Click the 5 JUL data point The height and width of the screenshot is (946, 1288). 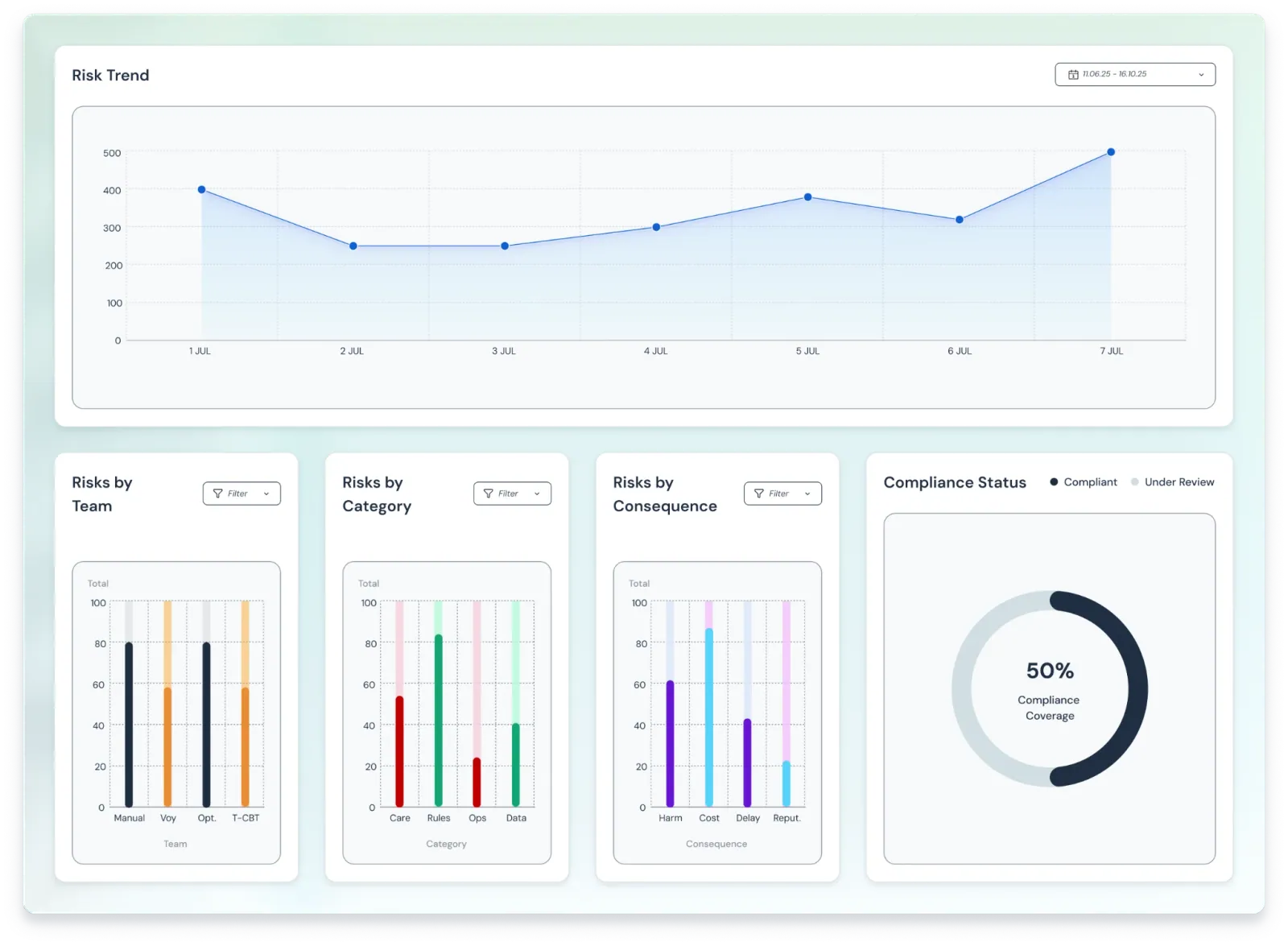807,197
